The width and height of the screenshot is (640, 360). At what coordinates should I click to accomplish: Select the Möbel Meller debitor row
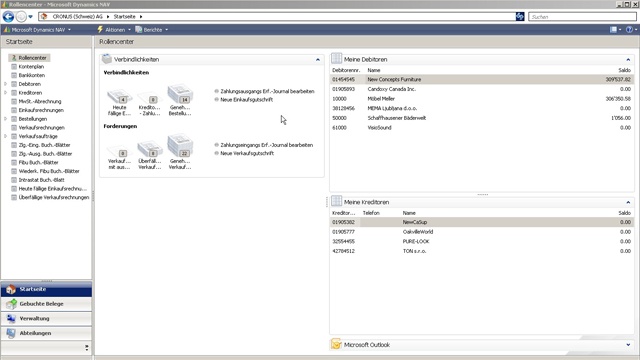(x=482, y=99)
